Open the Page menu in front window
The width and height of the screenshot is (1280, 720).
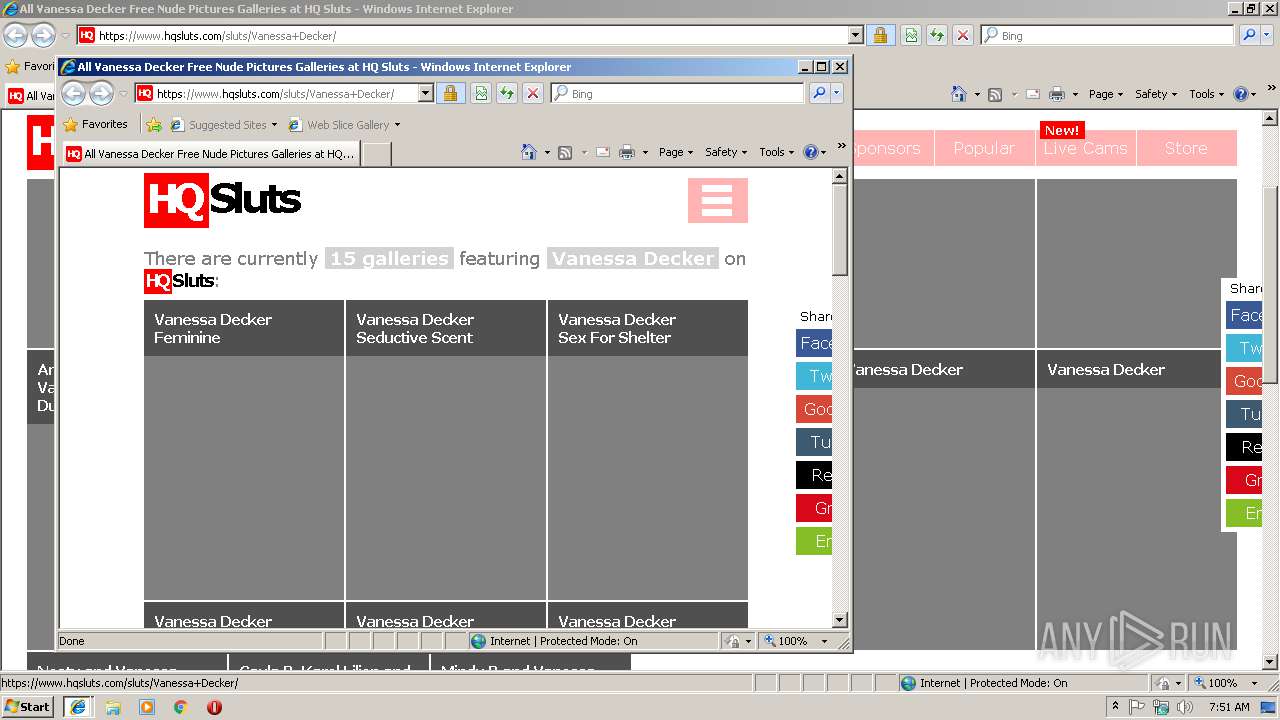coord(676,152)
